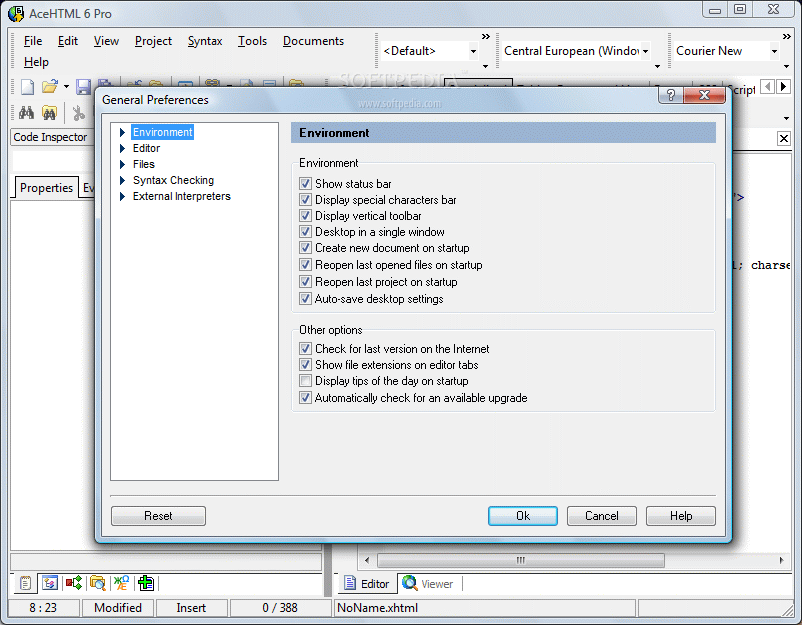Switch to the Properties tab
This screenshot has width=802, height=625.
46,188
